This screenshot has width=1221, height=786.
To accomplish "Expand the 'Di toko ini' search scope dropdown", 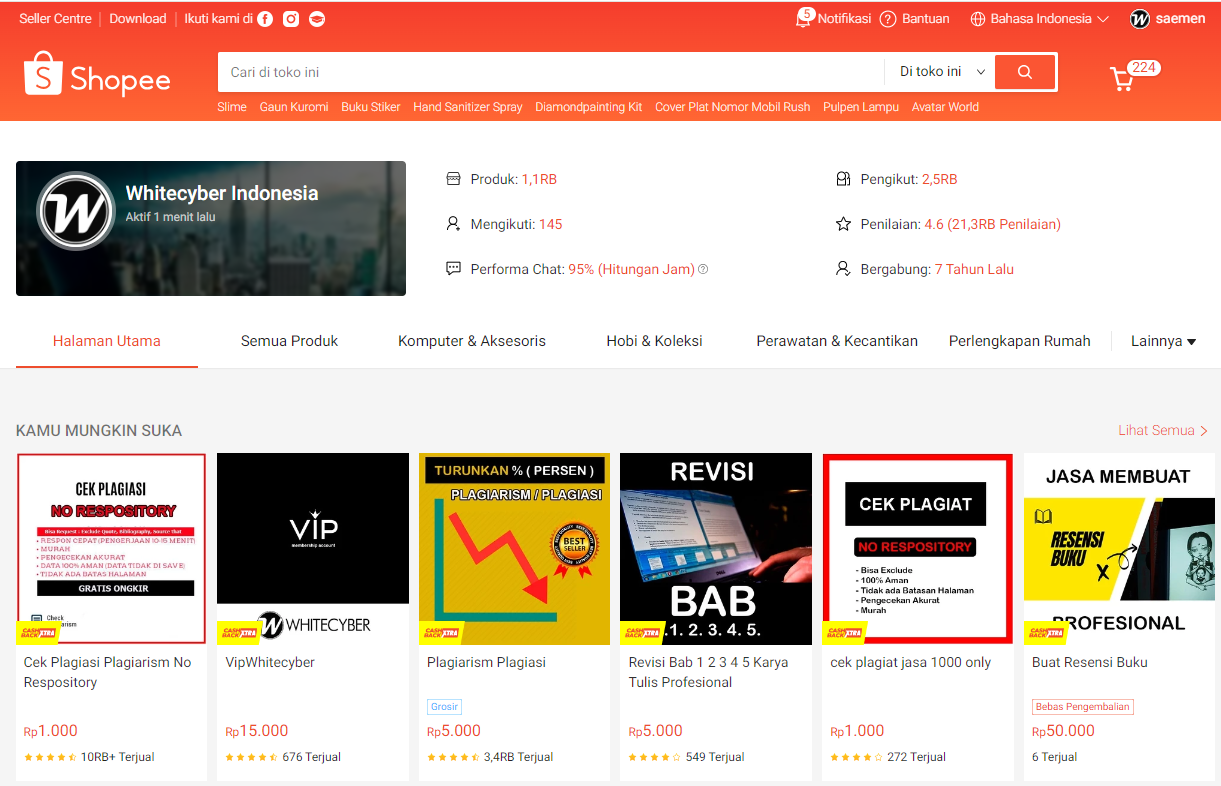I will pos(942,72).
